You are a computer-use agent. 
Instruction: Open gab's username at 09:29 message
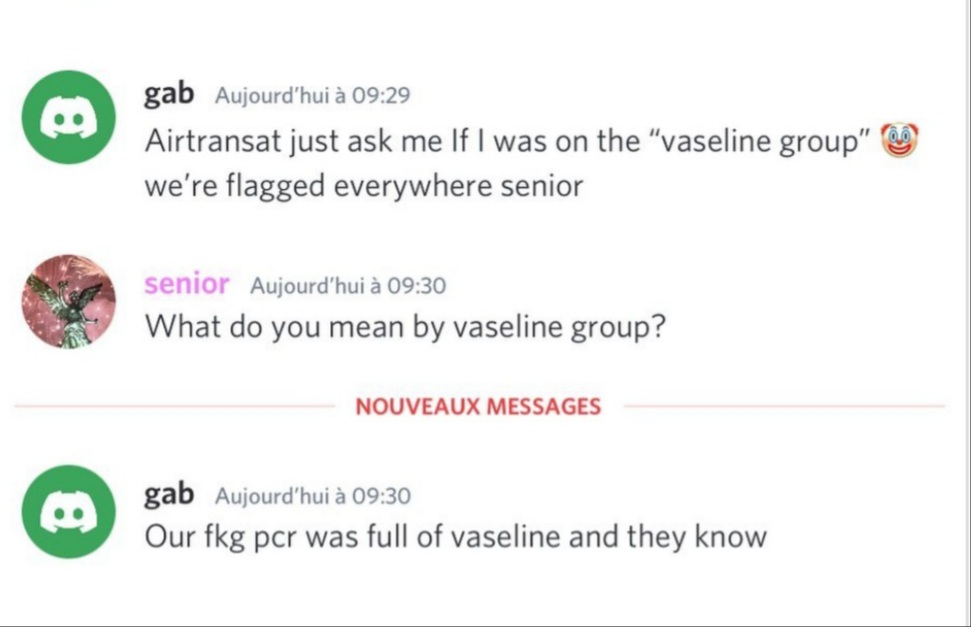(169, 94)
